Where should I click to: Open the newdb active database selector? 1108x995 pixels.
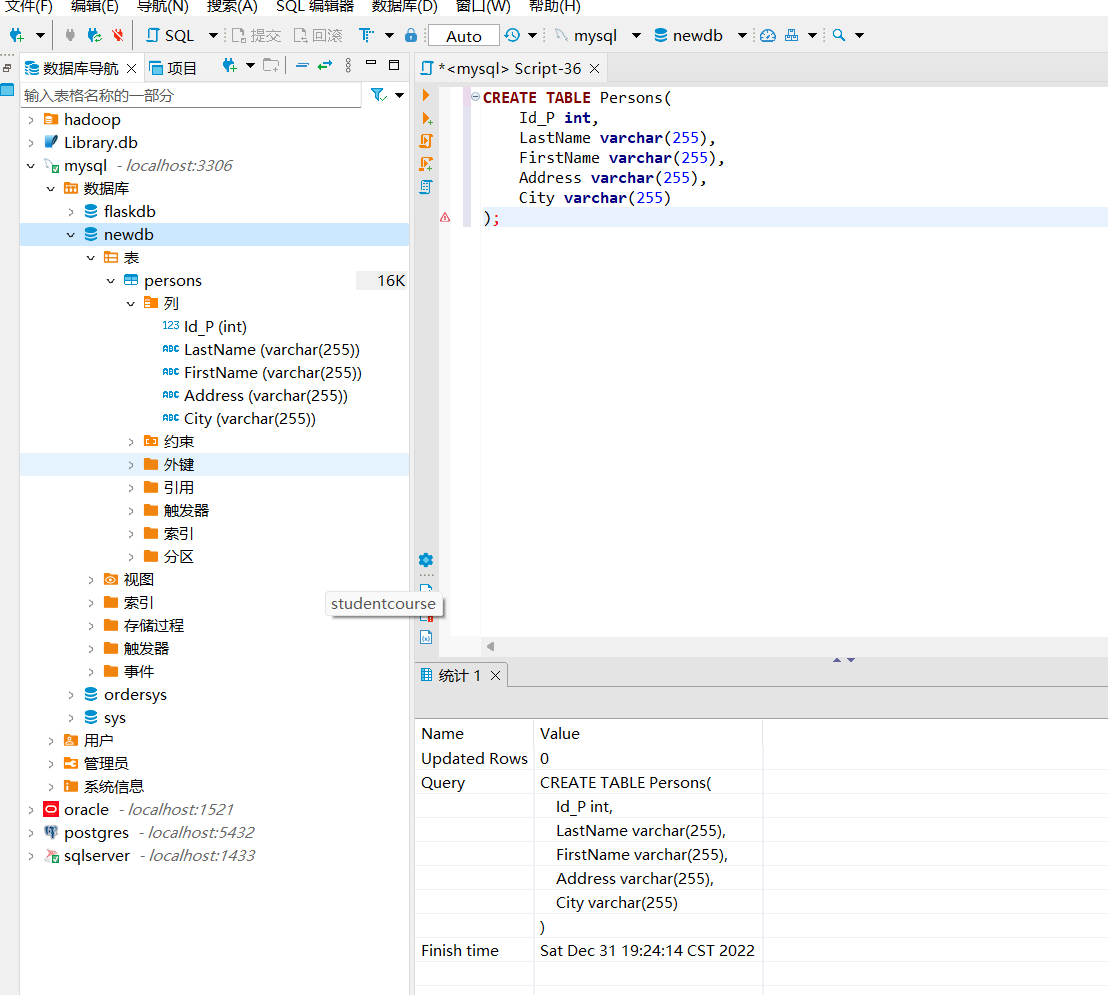coord(699,35)
